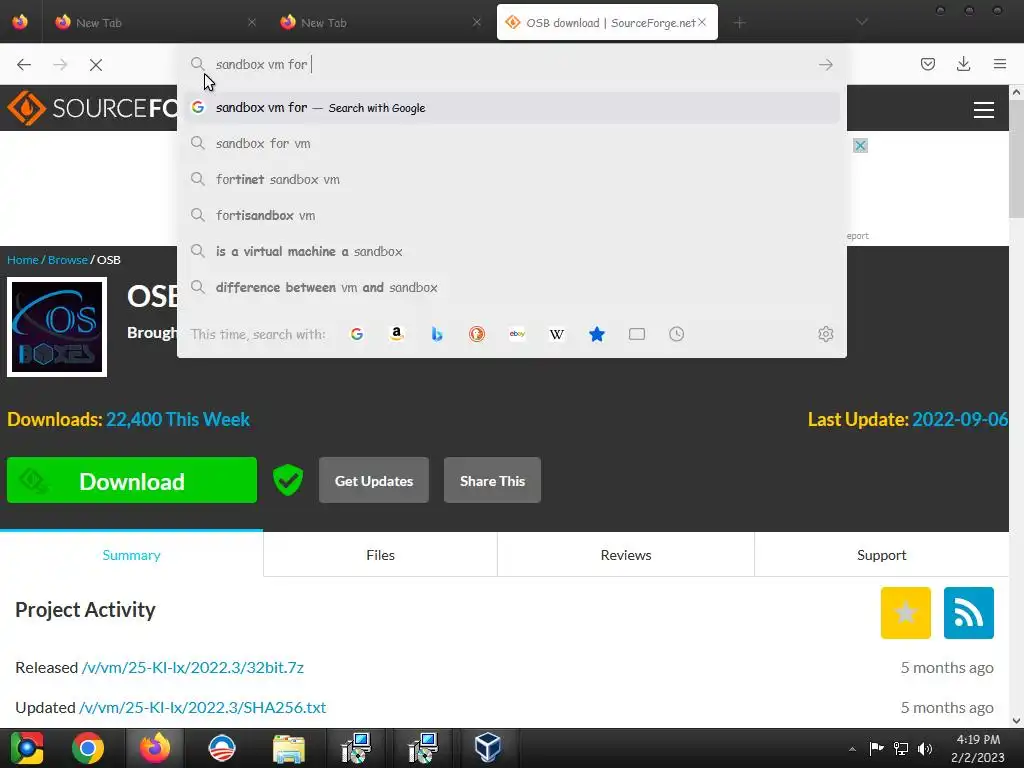Click the Get Updates button
The width and height of the screenshot is (1024, 768).
pyautogui.click(x=374, y=481)
